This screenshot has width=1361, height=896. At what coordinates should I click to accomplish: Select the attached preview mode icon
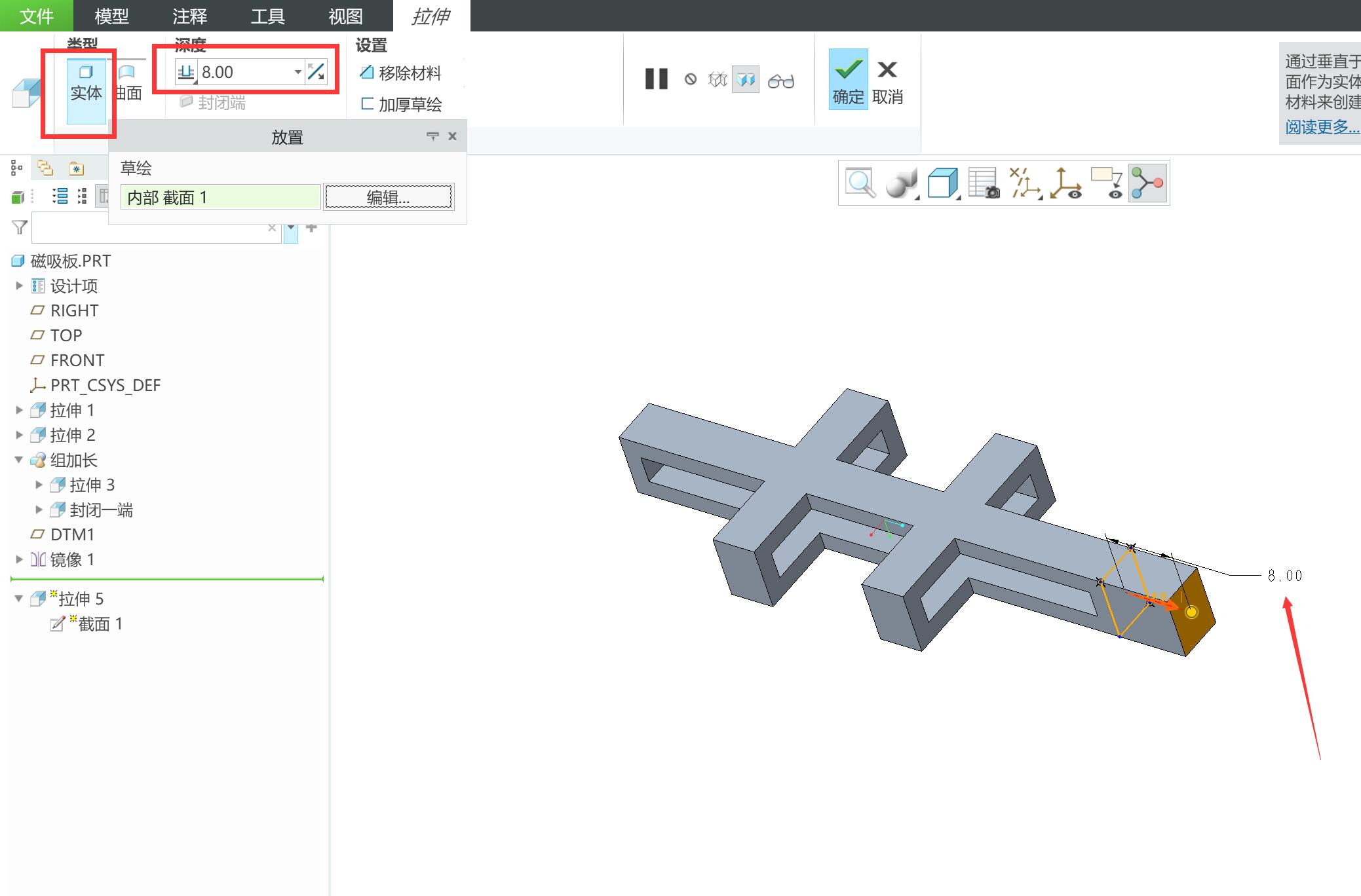[x=746, y=79]
